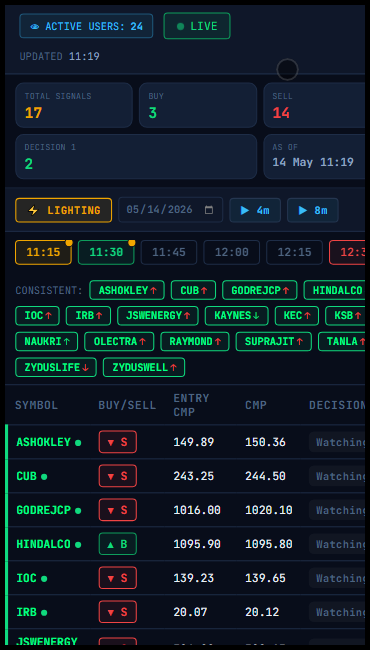The width and height of the screenshot is (370, 650).
Task: Toggle the LIGHTING mode button
Action: (x=64, y=211)
